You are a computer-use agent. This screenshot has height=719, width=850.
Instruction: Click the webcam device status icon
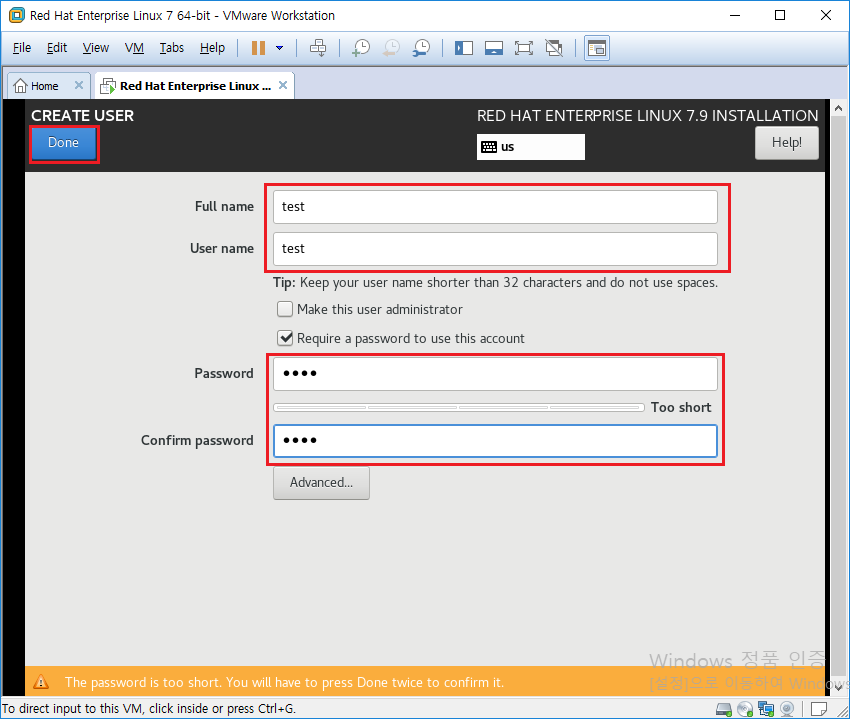coord(787,709)
